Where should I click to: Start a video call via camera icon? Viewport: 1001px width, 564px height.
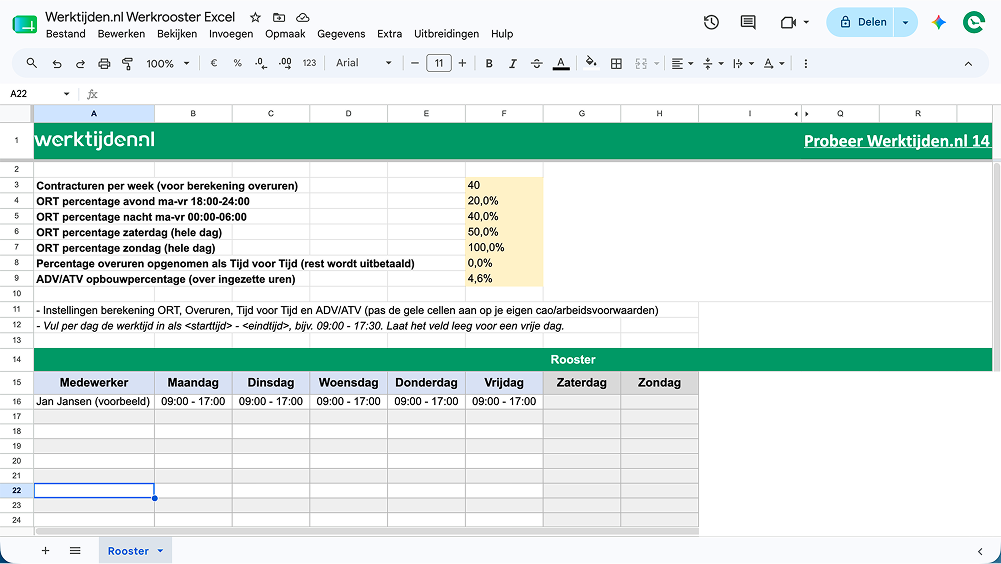789,22
